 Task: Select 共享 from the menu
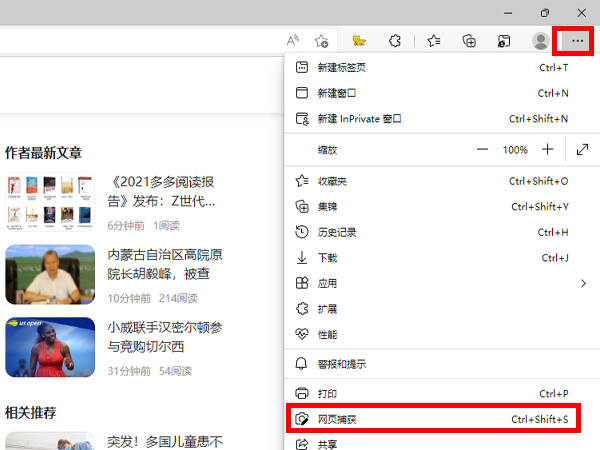pos(442,444)
